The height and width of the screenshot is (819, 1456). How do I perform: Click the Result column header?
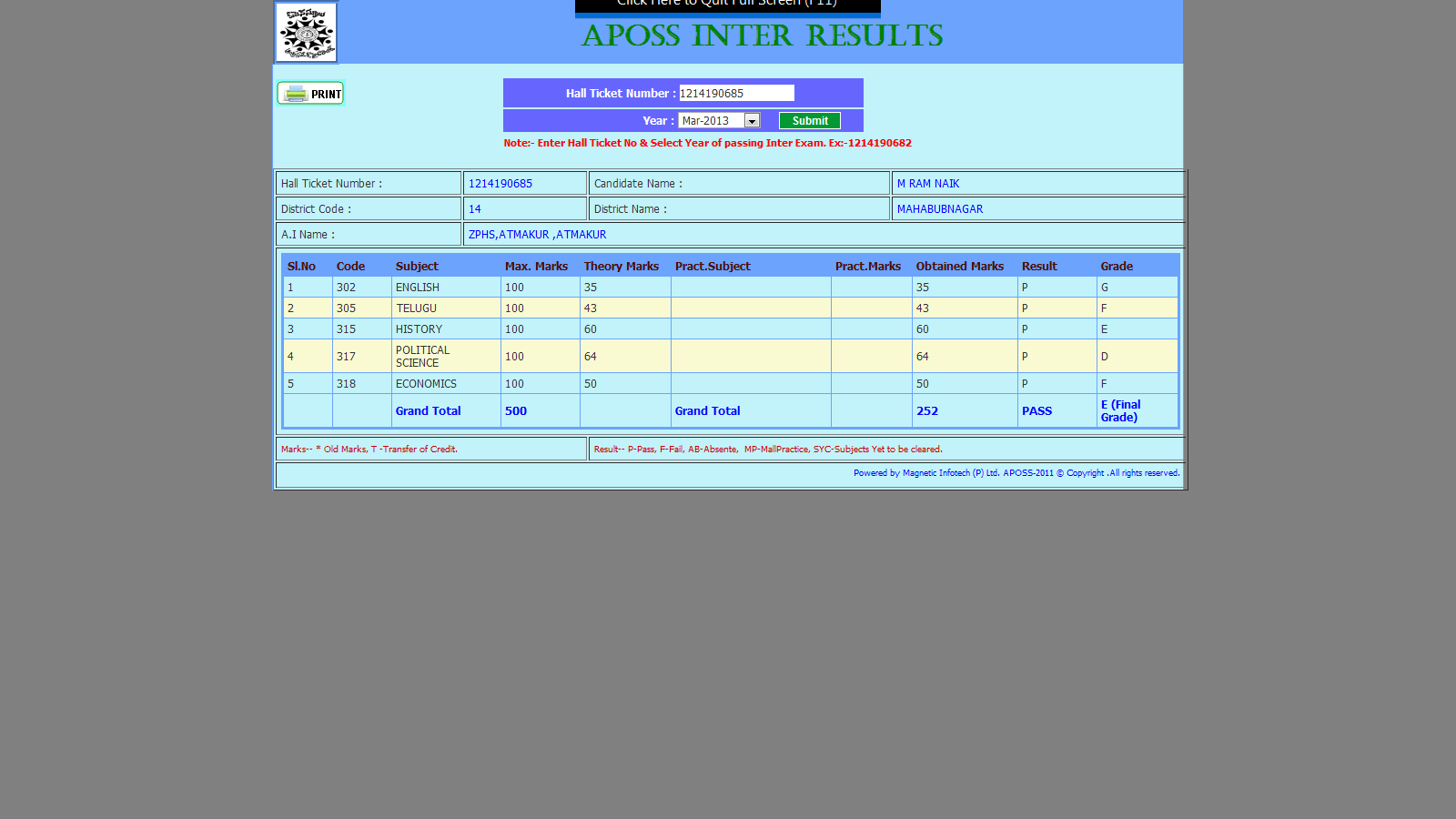click(x=1039, y=266)
